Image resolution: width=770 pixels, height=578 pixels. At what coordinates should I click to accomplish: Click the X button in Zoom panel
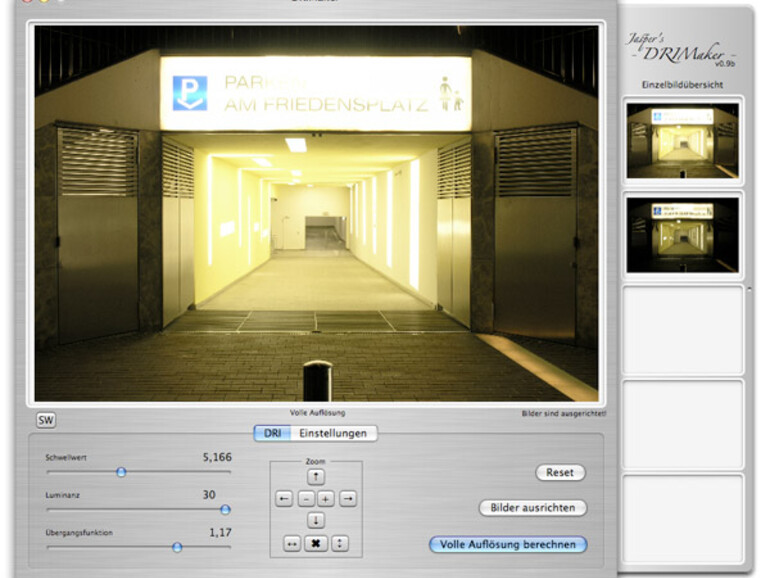point(316,543)
